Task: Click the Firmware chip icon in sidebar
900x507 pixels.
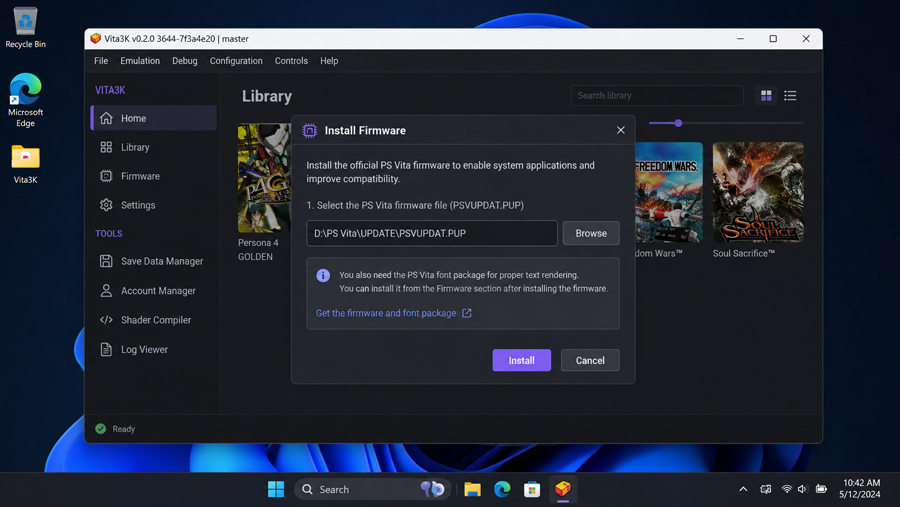Action: pyautogui.click(x=106, y=176)
